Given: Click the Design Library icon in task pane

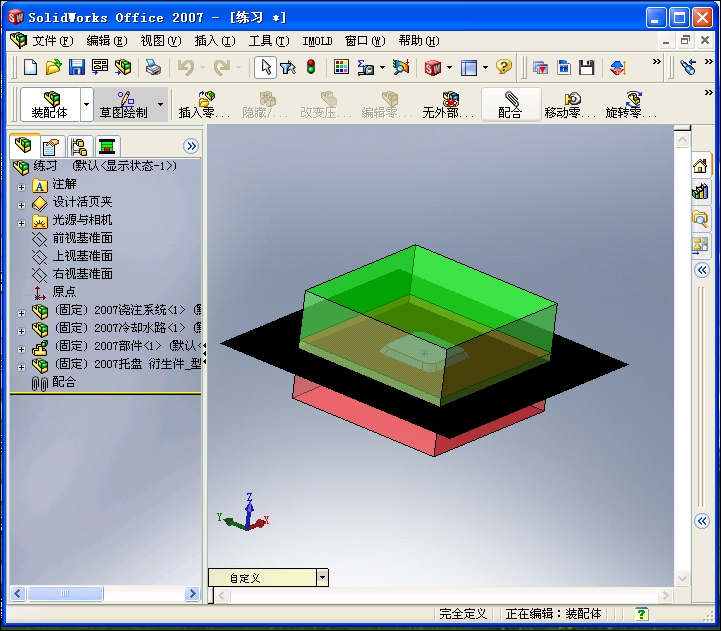Looking at the screenshot, I should 701,191.
